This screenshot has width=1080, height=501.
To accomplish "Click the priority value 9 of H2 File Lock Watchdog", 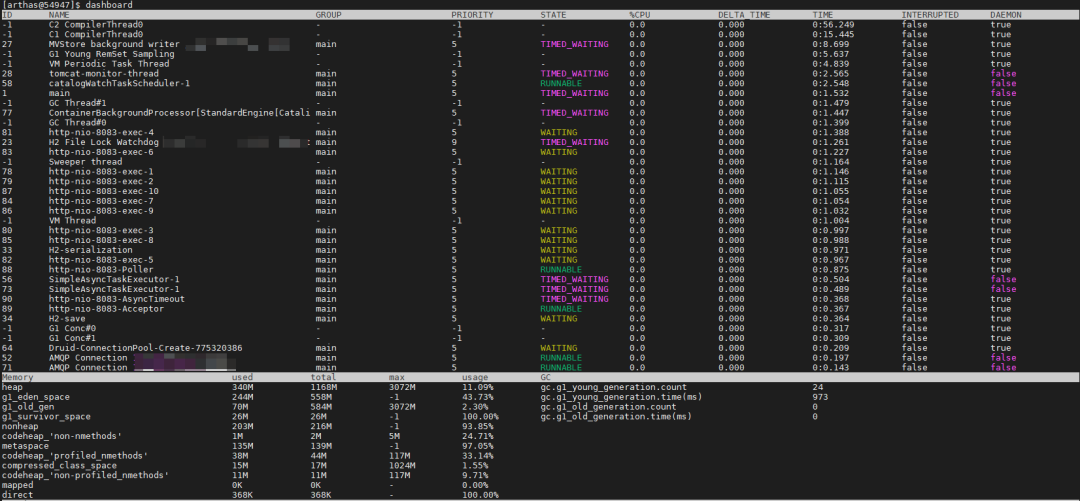I will tap(454, 142).
